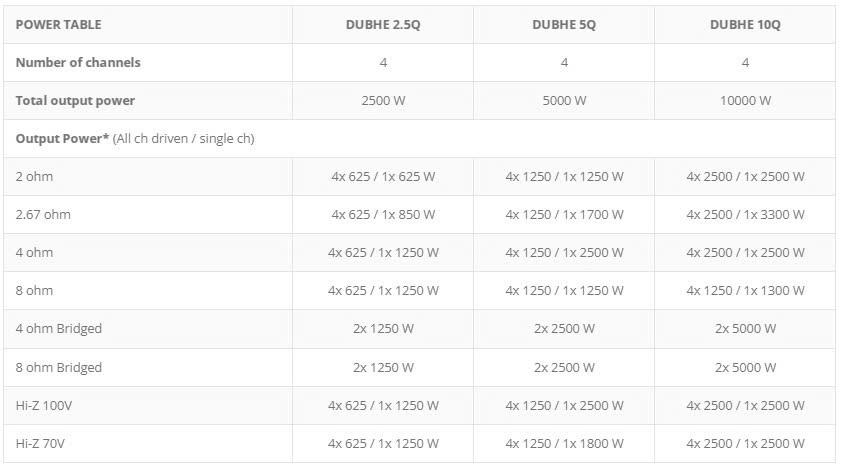Click the 10000 W total output cell
The height and width of the screenshot is (468, 843).
tap(745, 100)
